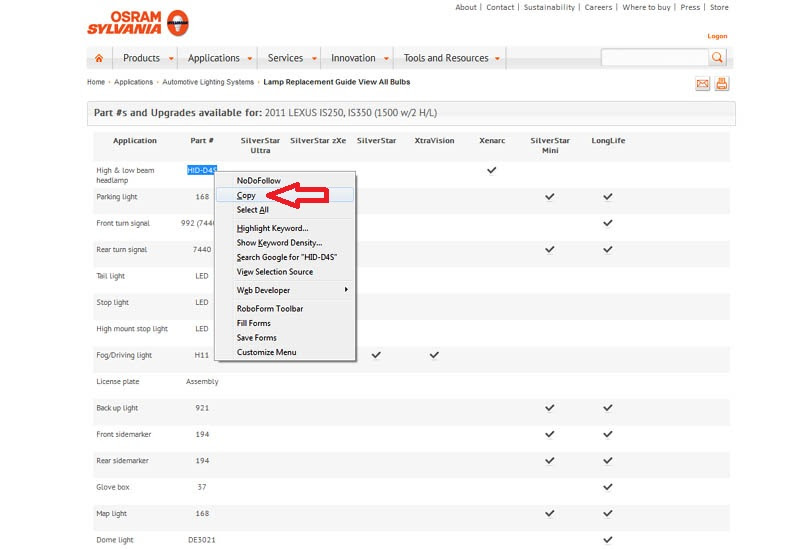The width and height of the screenshot is (800, 549).
Task: Open Where to buy link
Action: pyautogui.click(x=646, y=7)
